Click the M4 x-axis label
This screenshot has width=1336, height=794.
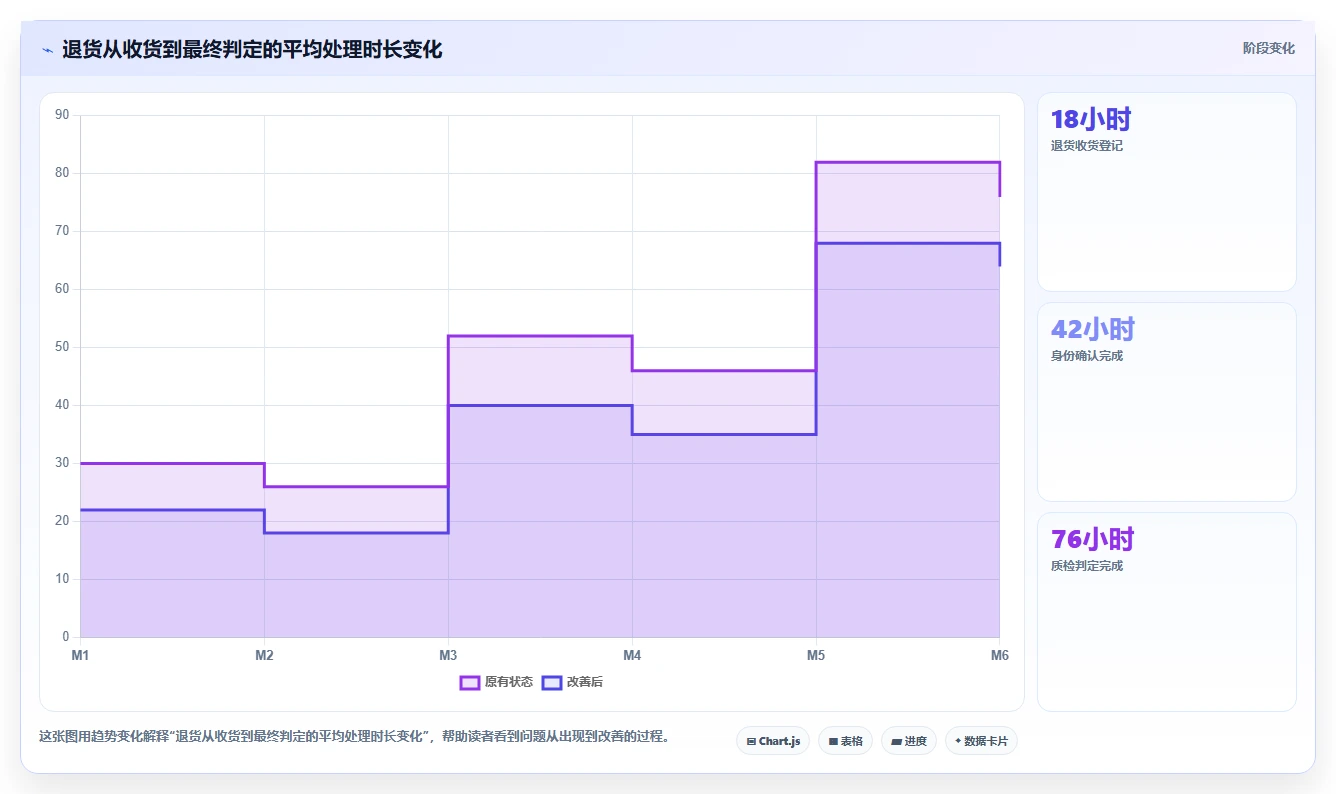click(632, 655)
